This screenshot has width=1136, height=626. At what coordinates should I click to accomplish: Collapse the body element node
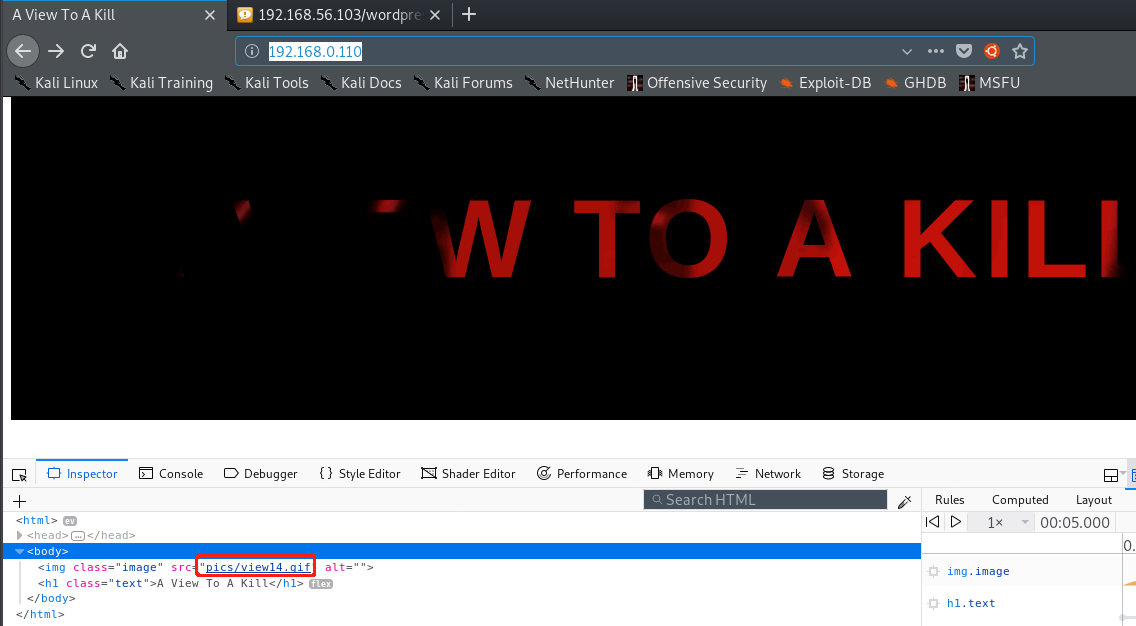tap(20, 551)
